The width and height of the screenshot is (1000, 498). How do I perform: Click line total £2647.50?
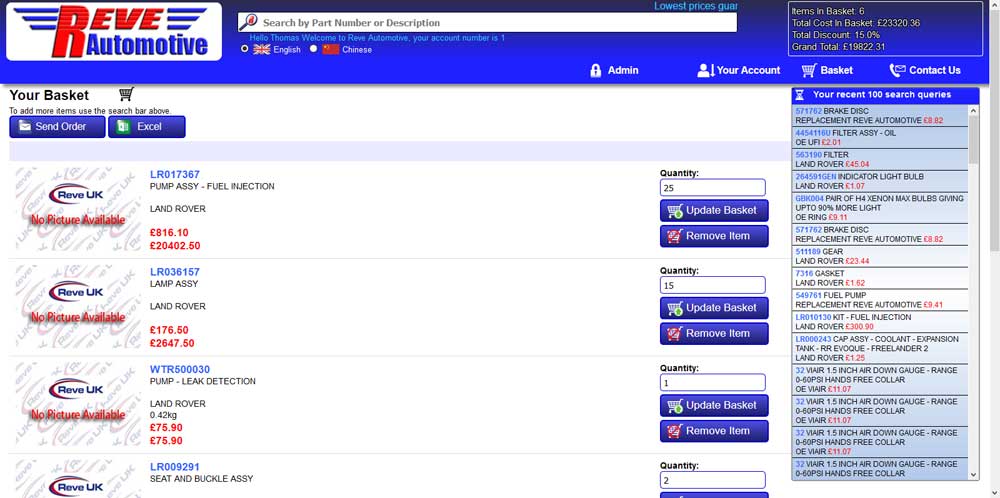tap(172, 343)
